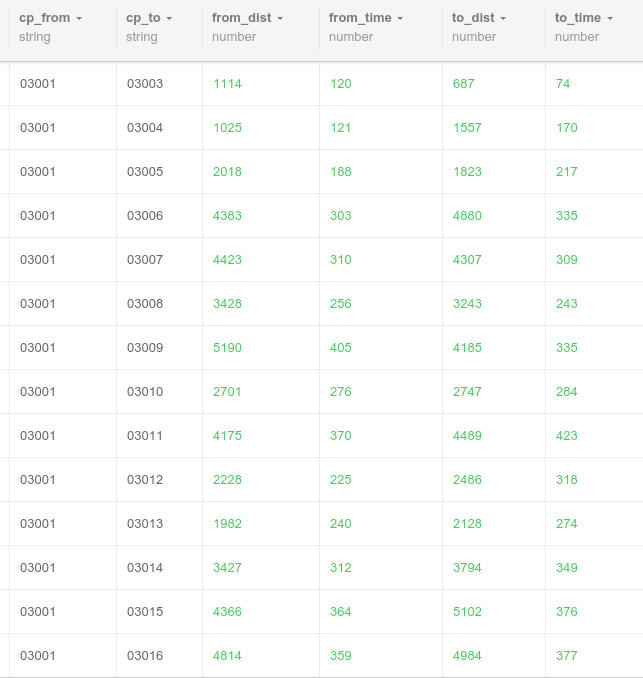Click from_dist value 1114
The width and height of the screenshot is (643, 678).
coord(227,83)
